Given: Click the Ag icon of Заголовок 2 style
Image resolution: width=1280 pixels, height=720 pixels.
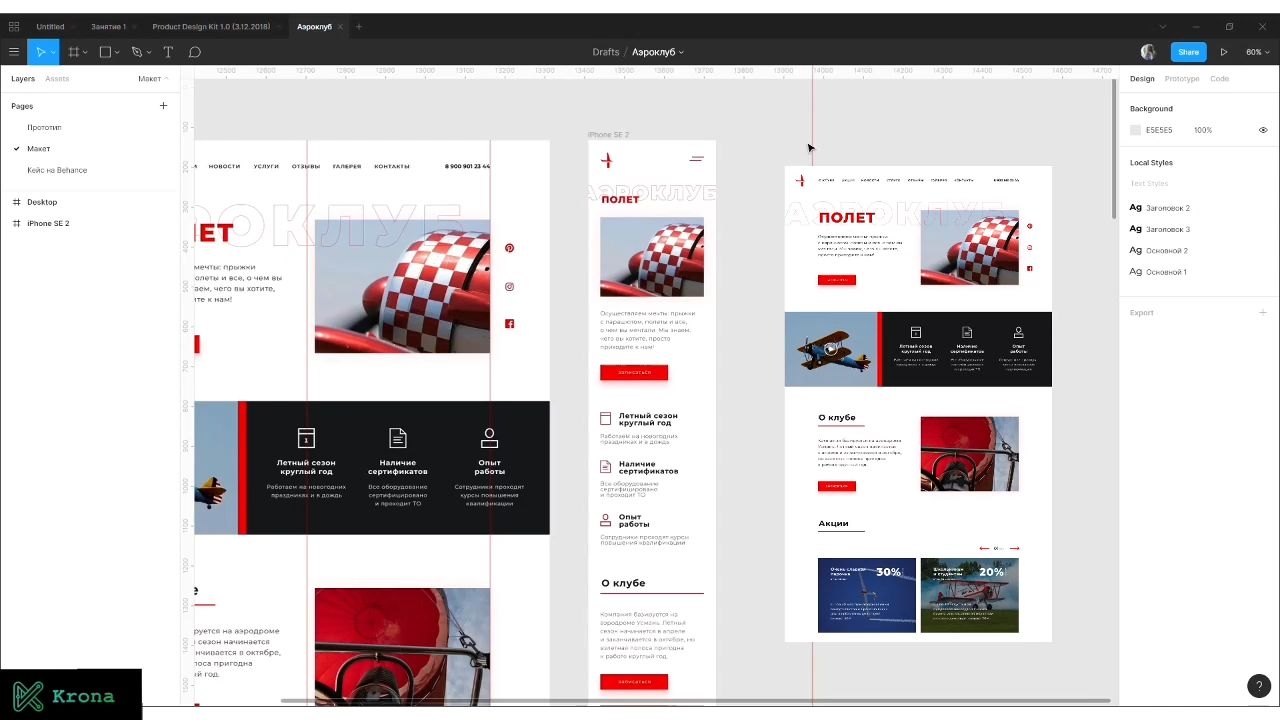Looking at the screenshot, I should tap(1136, 208).
